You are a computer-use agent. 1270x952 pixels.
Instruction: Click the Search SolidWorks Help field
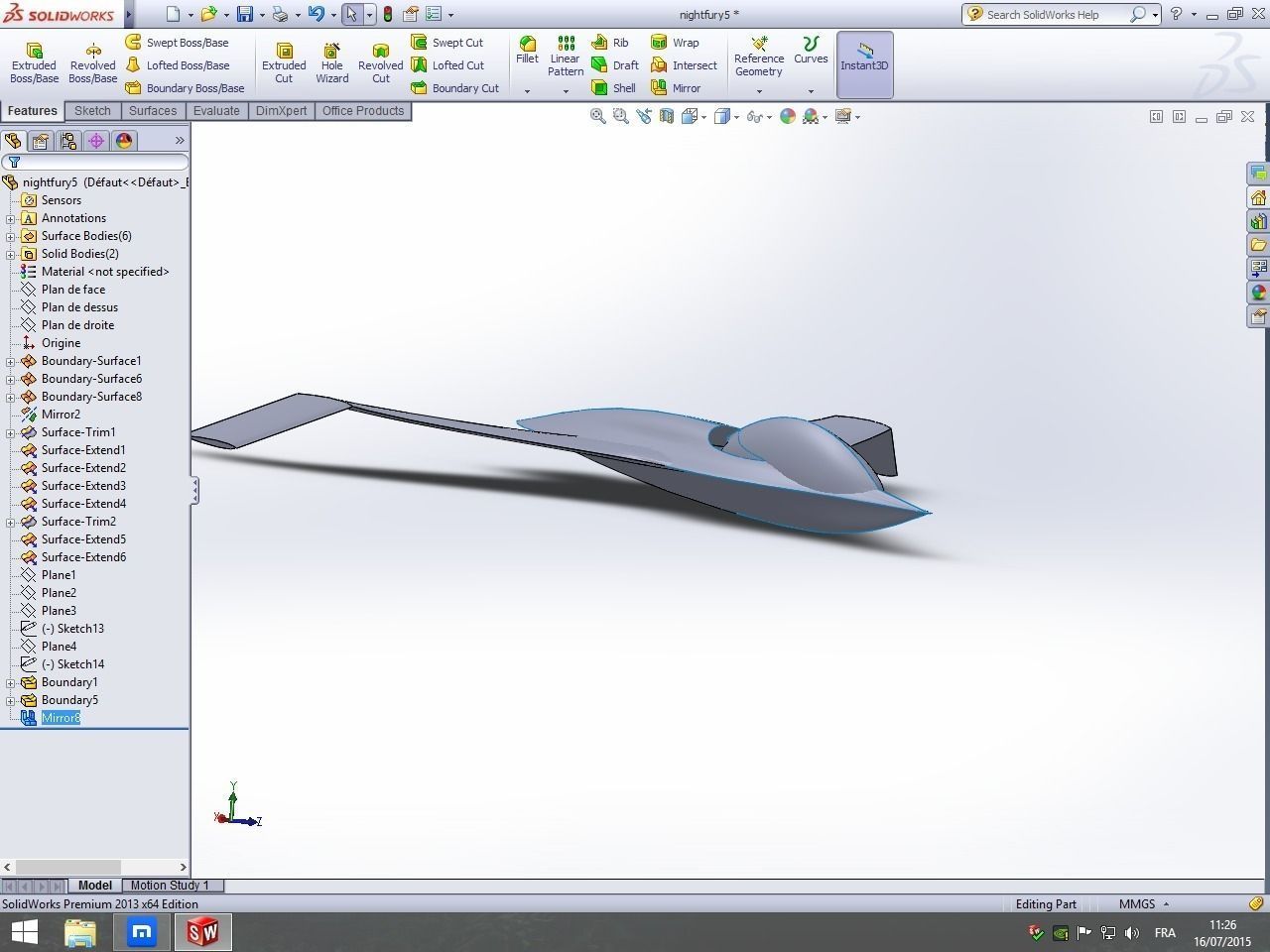tap(1049, 14)
